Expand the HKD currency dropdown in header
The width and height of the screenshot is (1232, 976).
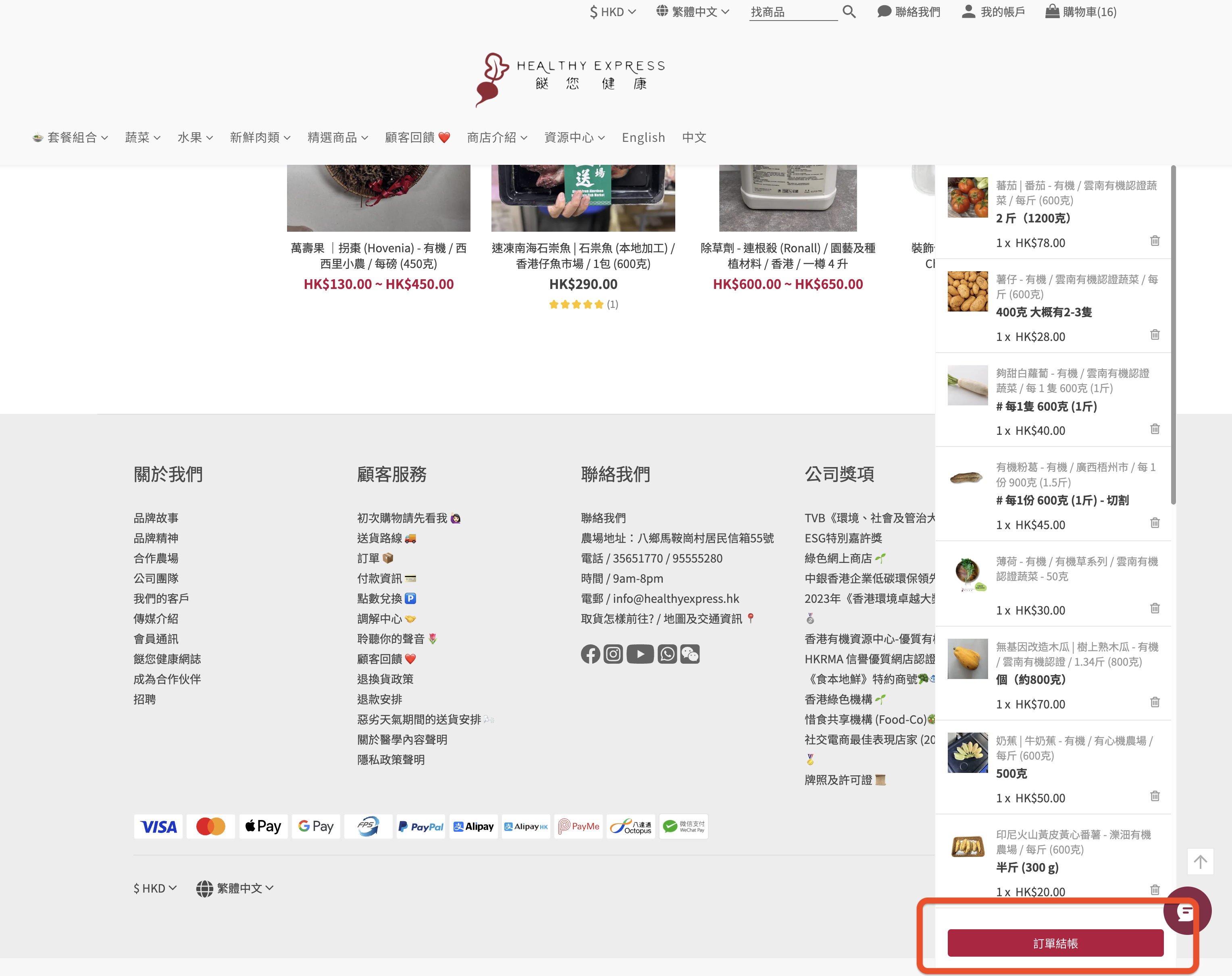[612, 12]
